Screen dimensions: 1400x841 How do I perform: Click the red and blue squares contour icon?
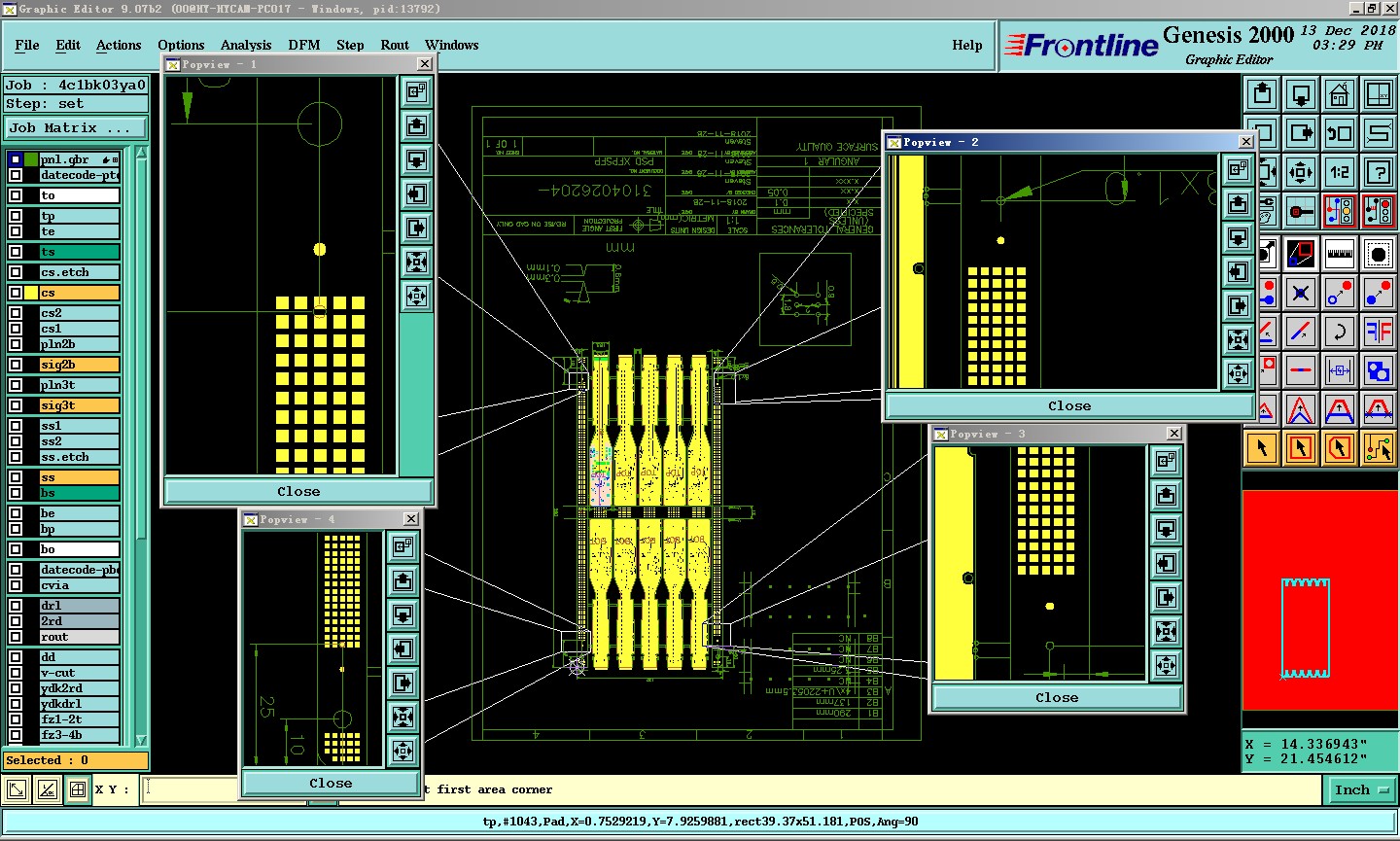click(x=1301, y=254)
